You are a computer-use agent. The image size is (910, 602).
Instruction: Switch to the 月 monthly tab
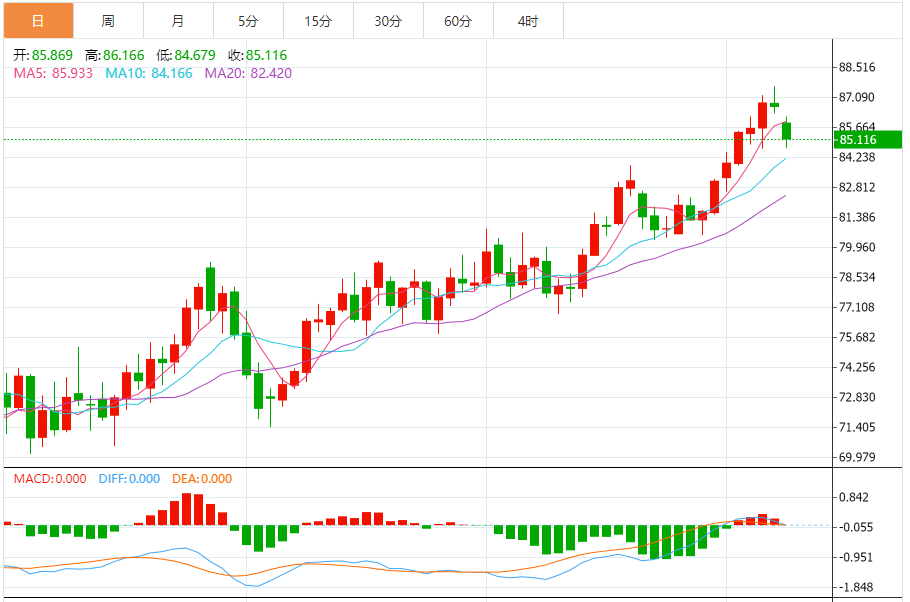click(178, 21)
